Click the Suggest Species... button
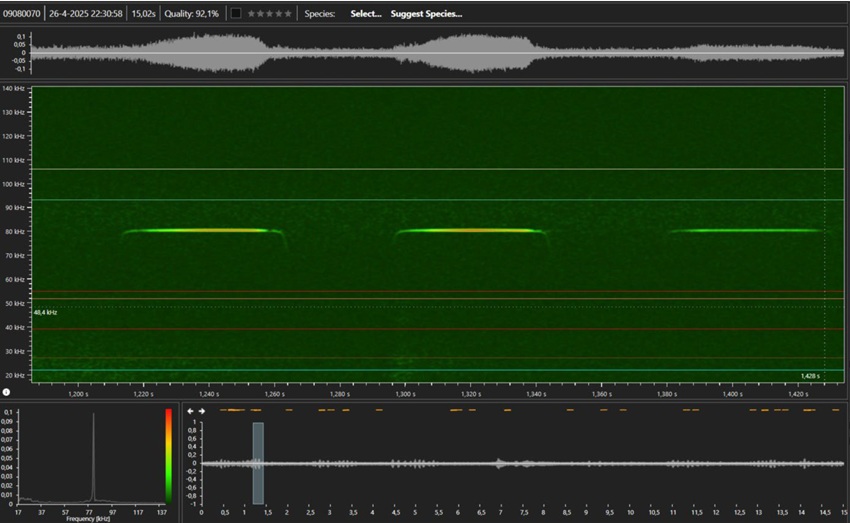 coord(426,14)
